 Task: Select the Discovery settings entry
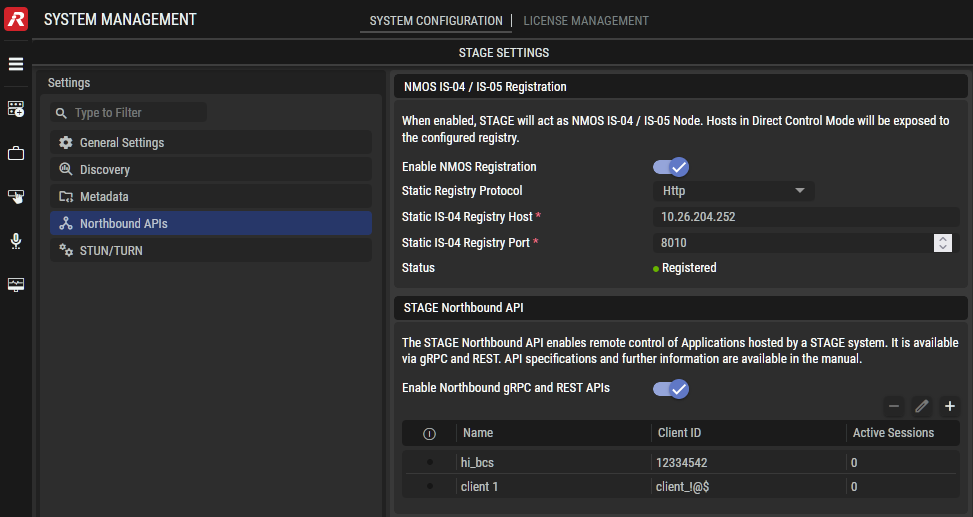click(211, 169)
